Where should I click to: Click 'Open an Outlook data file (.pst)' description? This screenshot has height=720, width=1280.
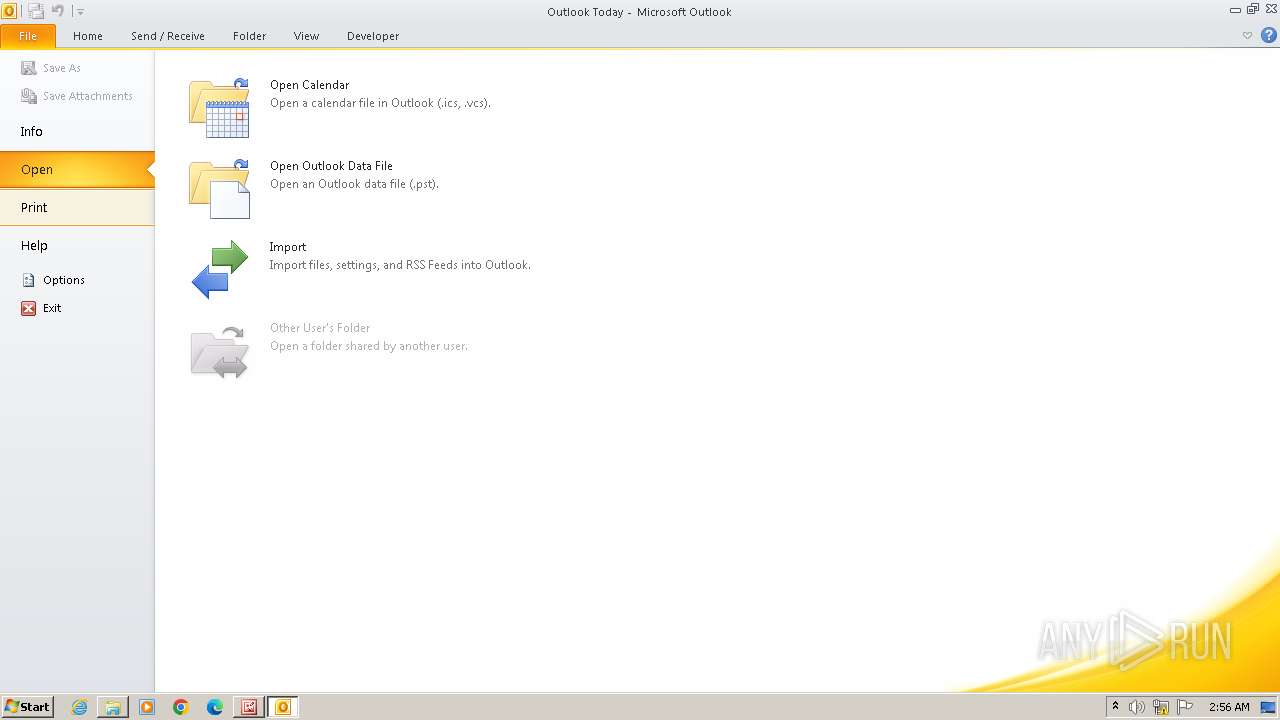coord(354,184)
